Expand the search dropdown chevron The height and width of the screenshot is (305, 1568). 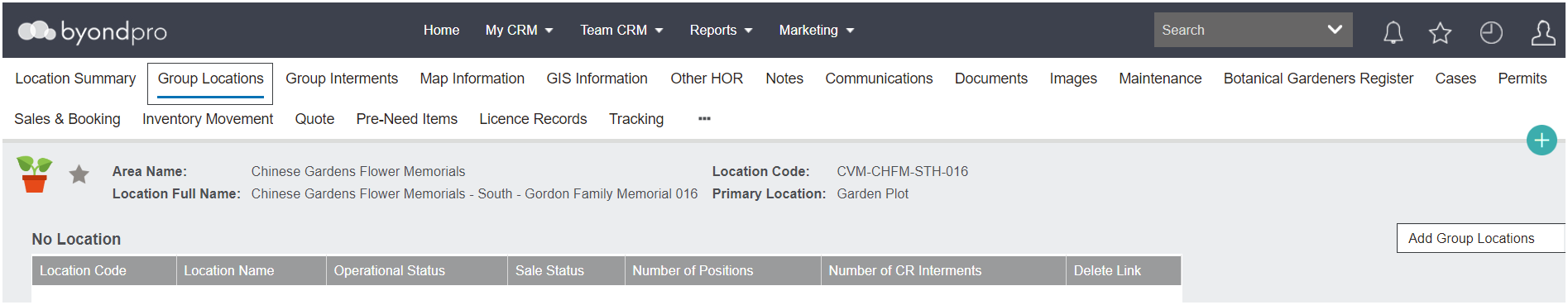coord(1335,30)
